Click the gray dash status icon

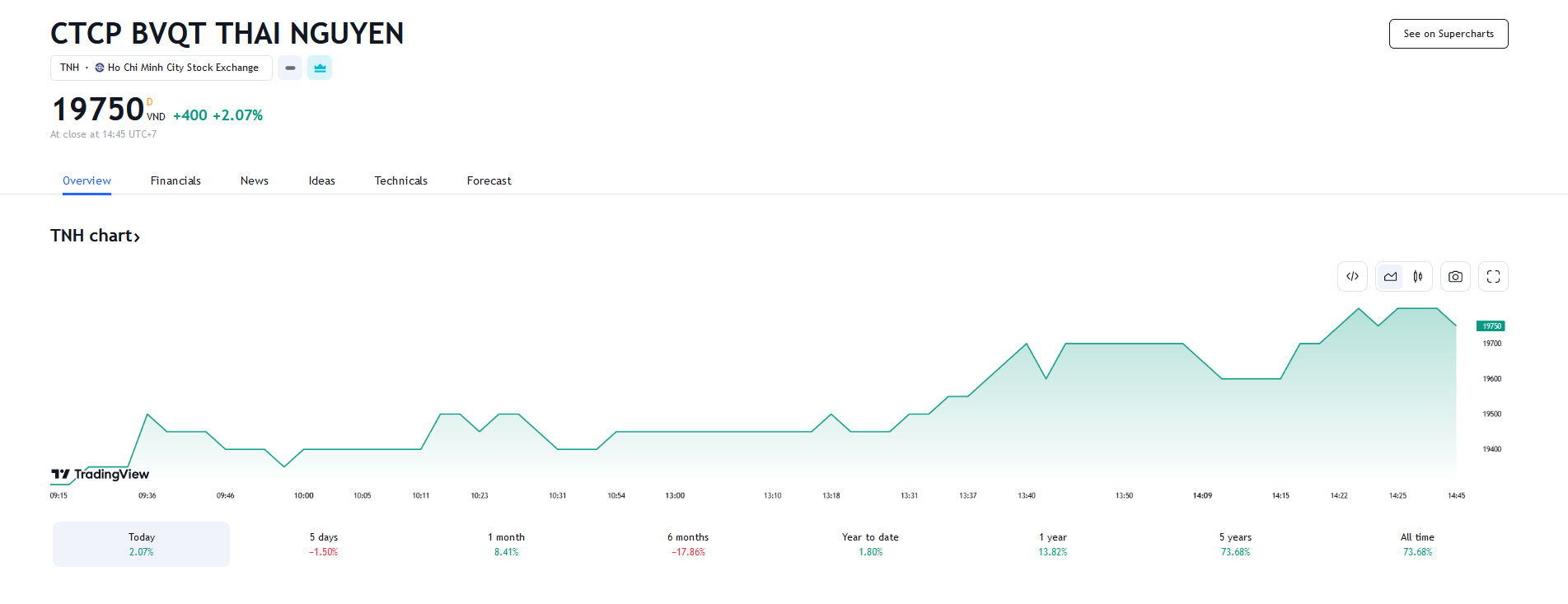pos(290,68)
